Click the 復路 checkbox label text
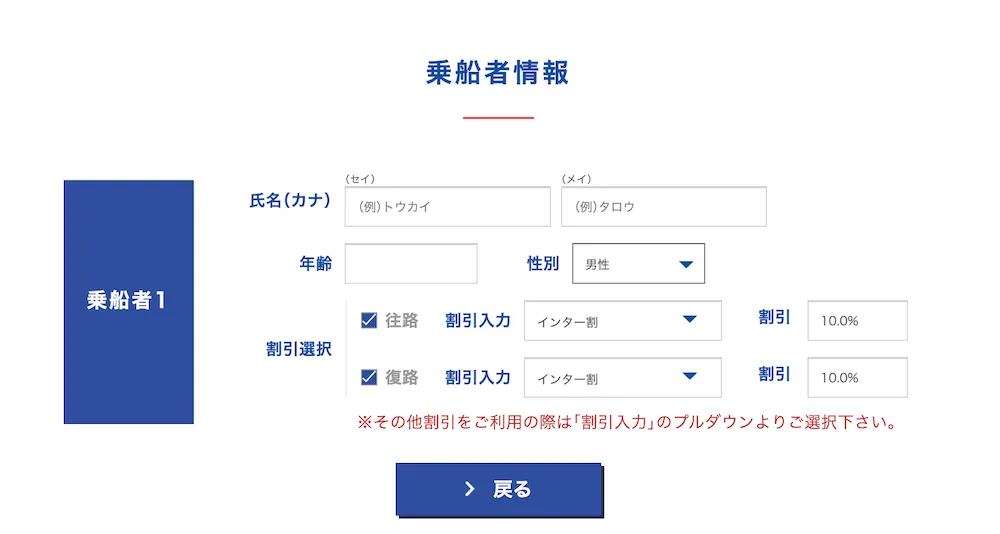 [402, 378]
